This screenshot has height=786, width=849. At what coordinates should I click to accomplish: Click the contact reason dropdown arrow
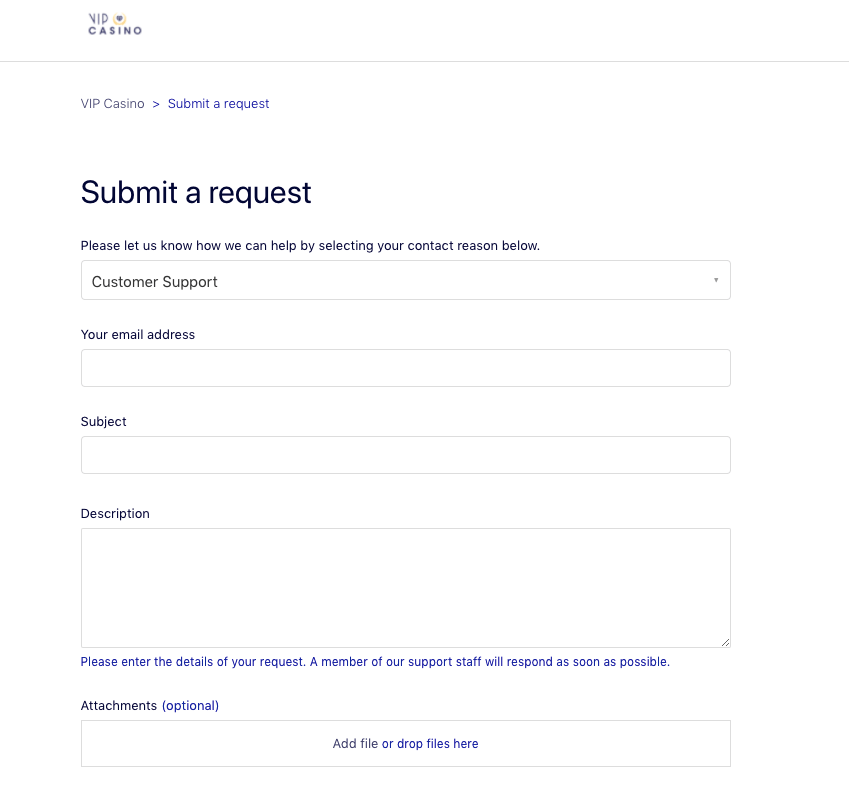716,280
